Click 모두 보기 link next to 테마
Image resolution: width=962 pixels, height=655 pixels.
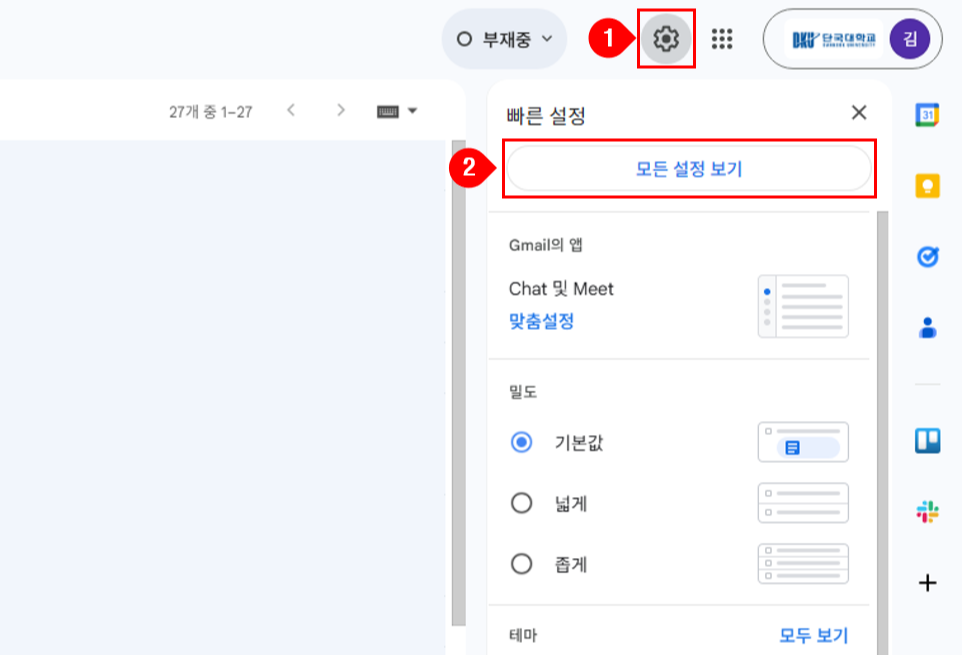[x=813, y=635]
